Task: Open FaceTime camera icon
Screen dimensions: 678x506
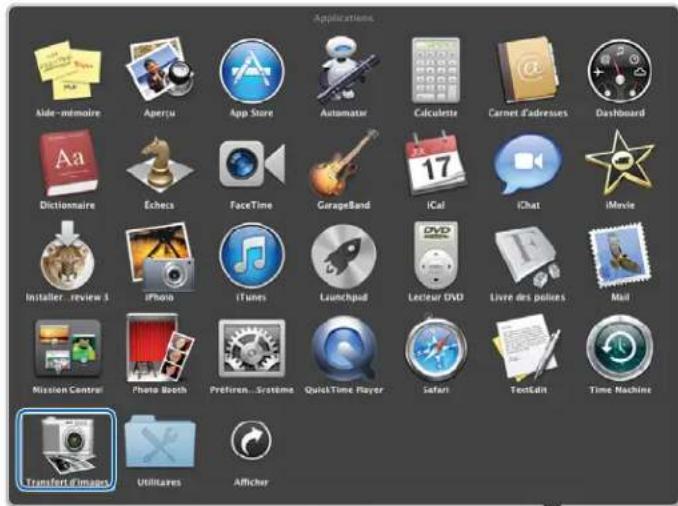Action: click(252, 164)
